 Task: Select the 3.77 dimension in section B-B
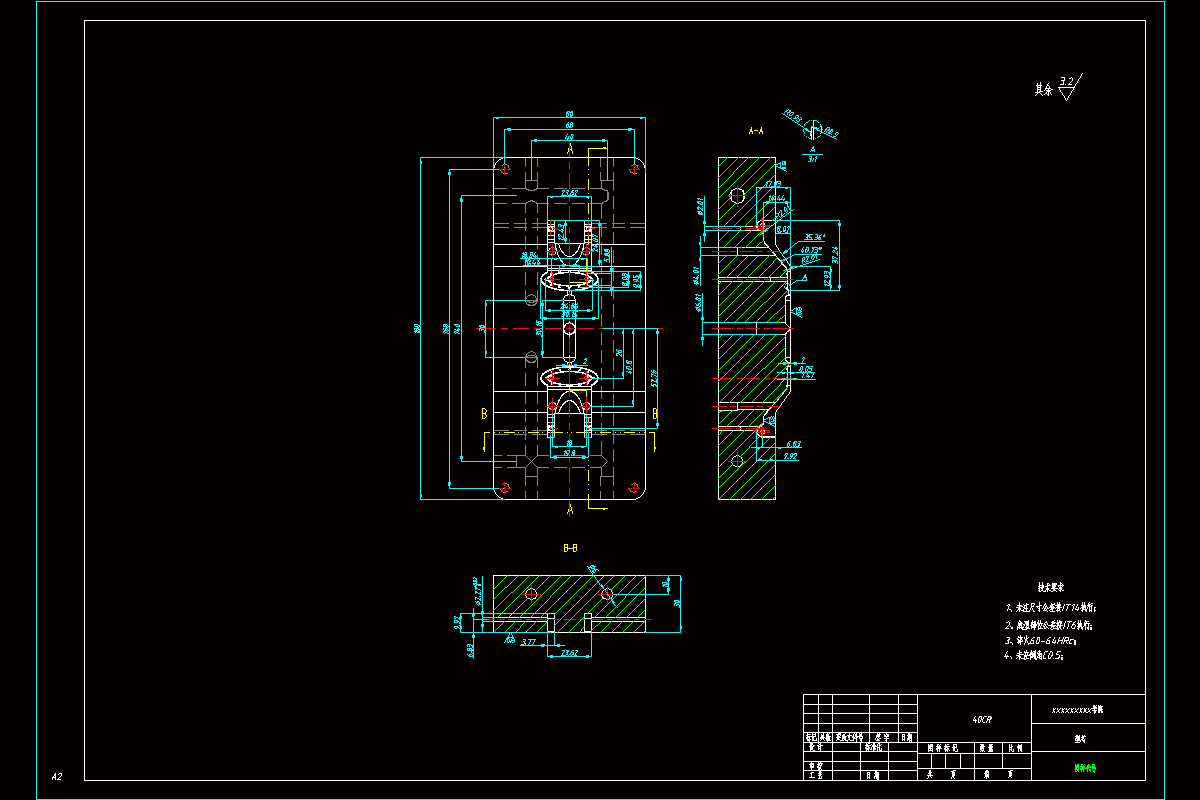click(x=529, y=643)
